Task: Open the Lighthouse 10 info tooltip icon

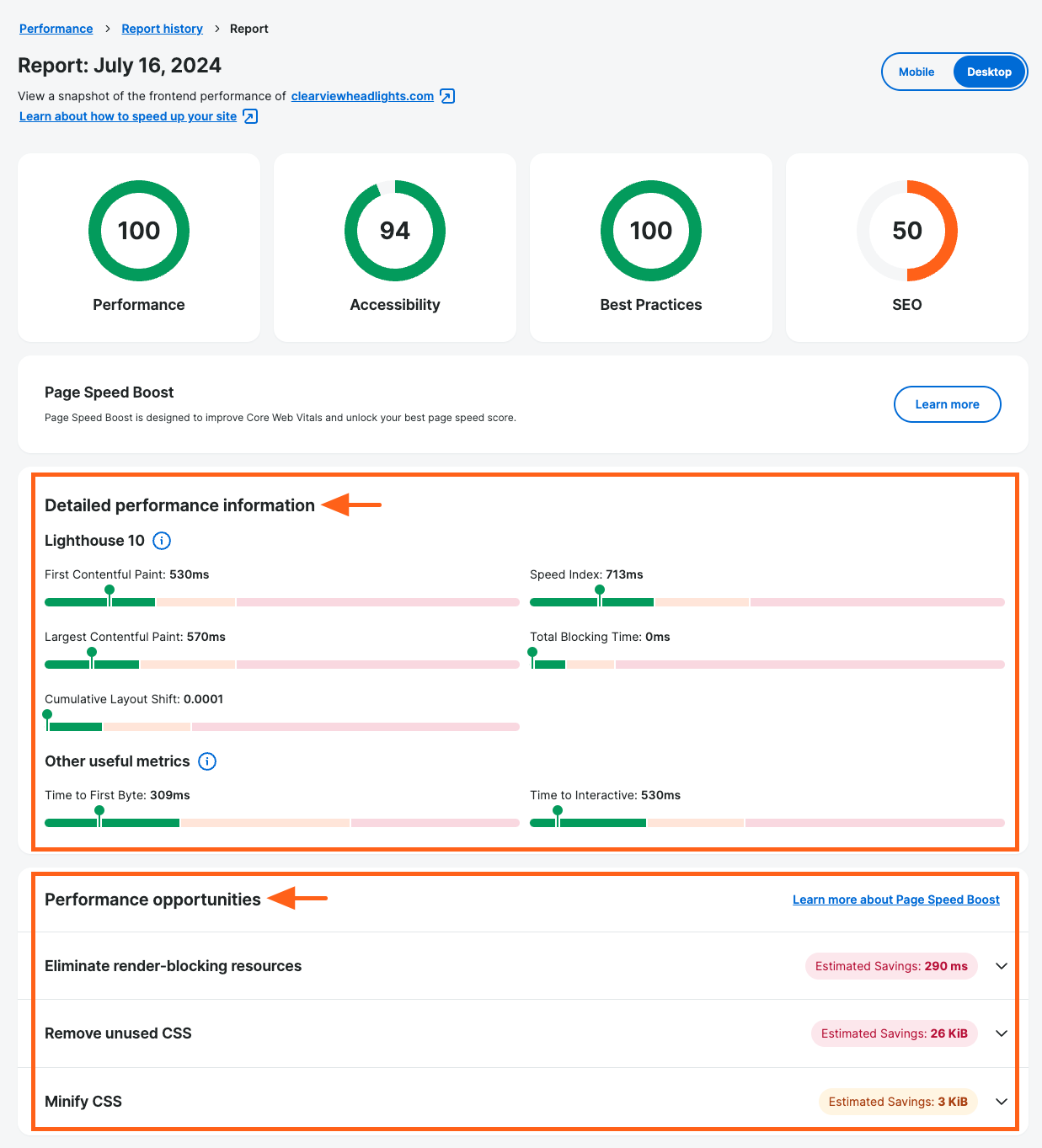Action: [161, 541]
